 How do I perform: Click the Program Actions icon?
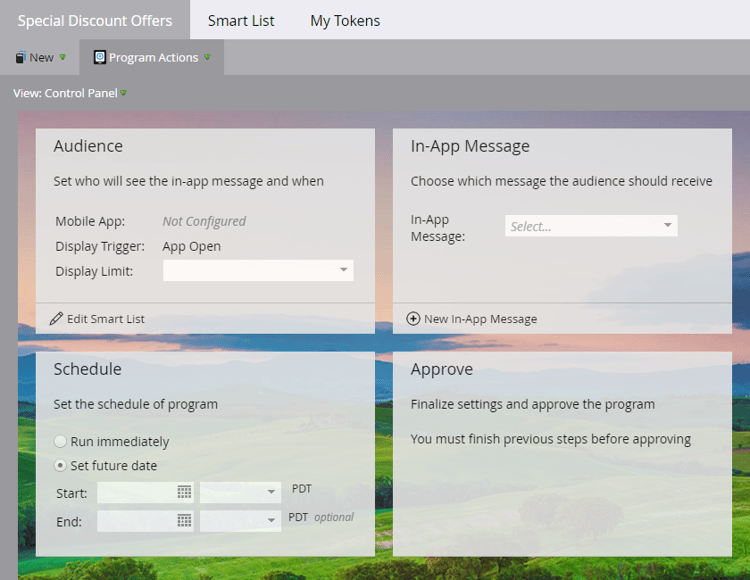(x=99, y=57)
